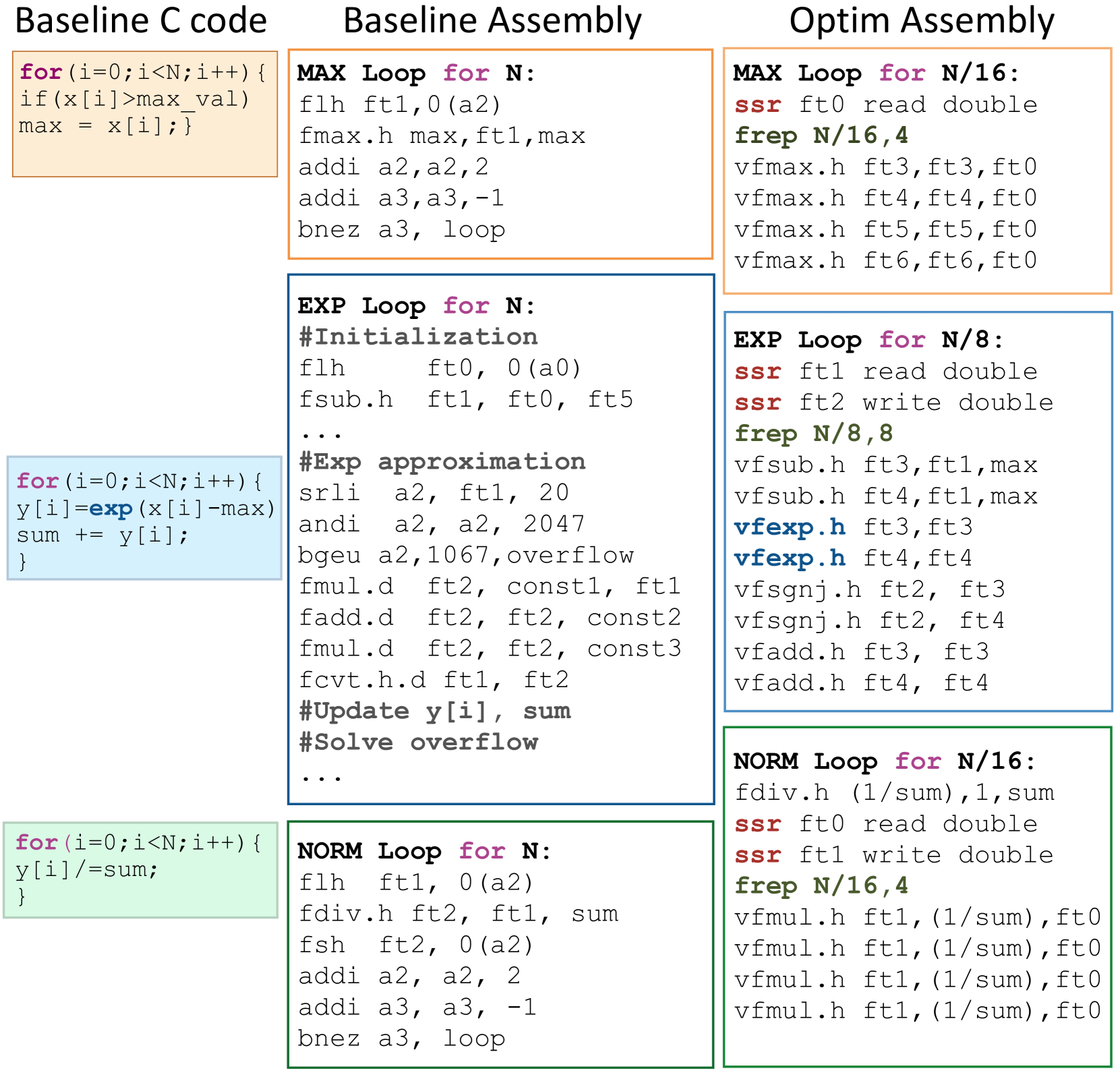Click the 'frep N/8,8' instruction
The height and width of the screenshot is (1077, 1120).
pos(813,434)
